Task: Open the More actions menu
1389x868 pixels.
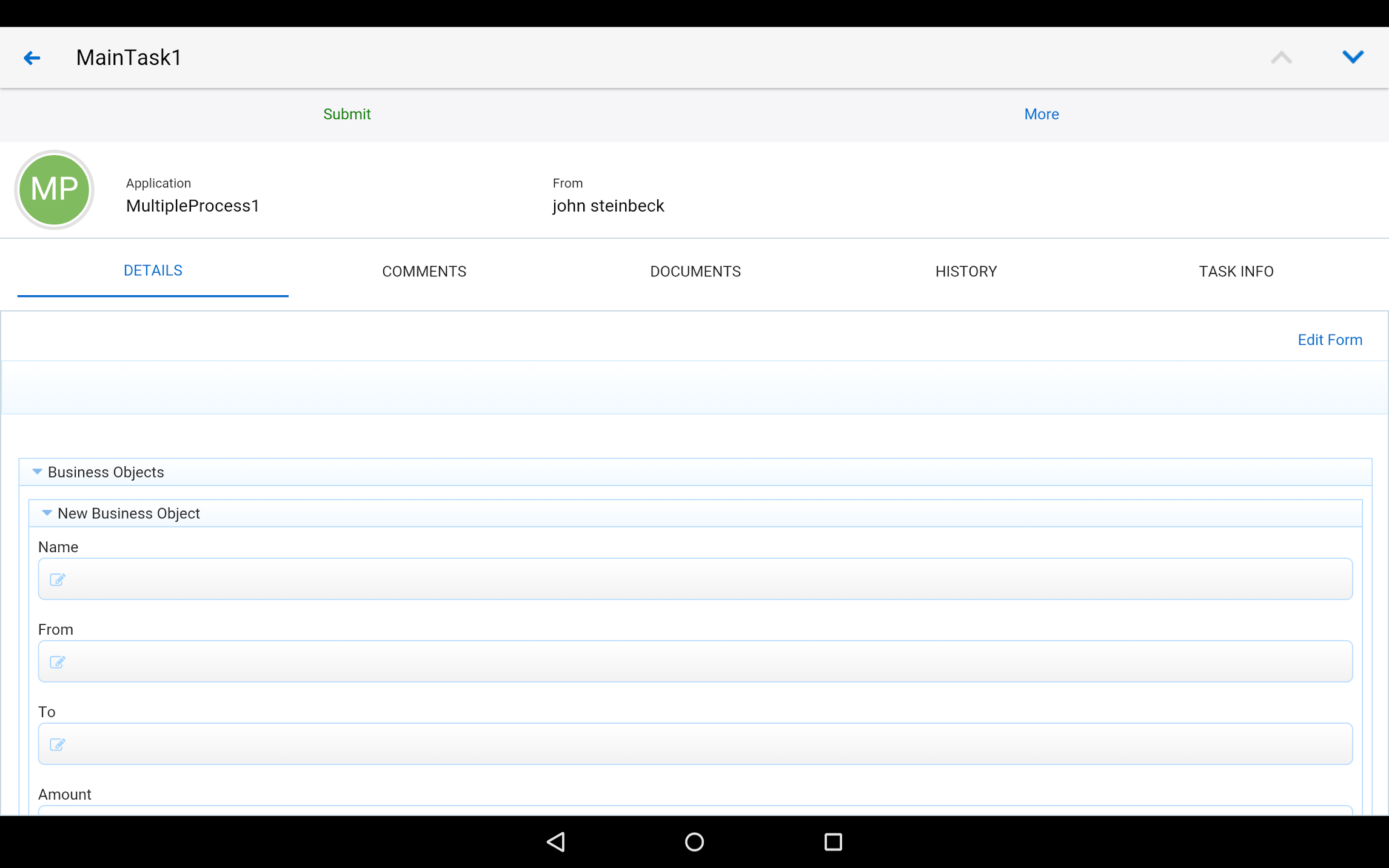Action: pos(1042,114)
